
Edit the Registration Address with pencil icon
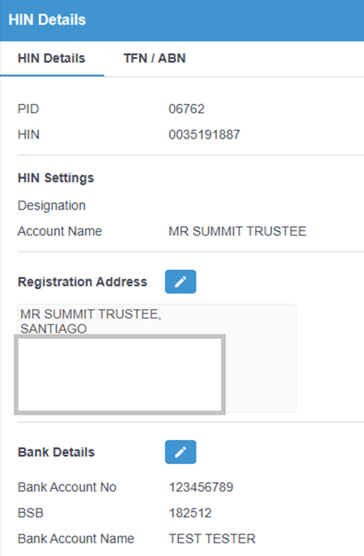pos(180,282)
